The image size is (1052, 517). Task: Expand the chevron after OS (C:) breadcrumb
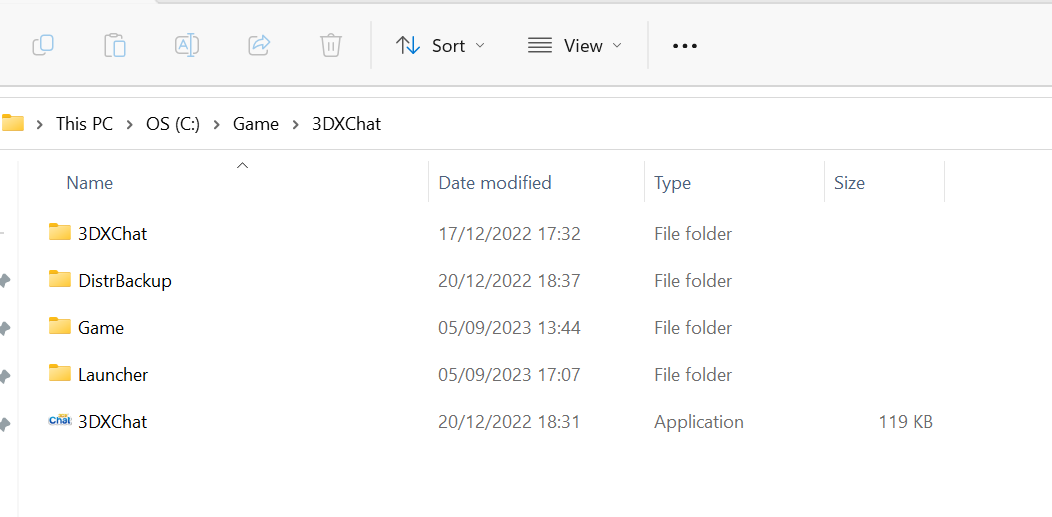[x=216, y=124]
